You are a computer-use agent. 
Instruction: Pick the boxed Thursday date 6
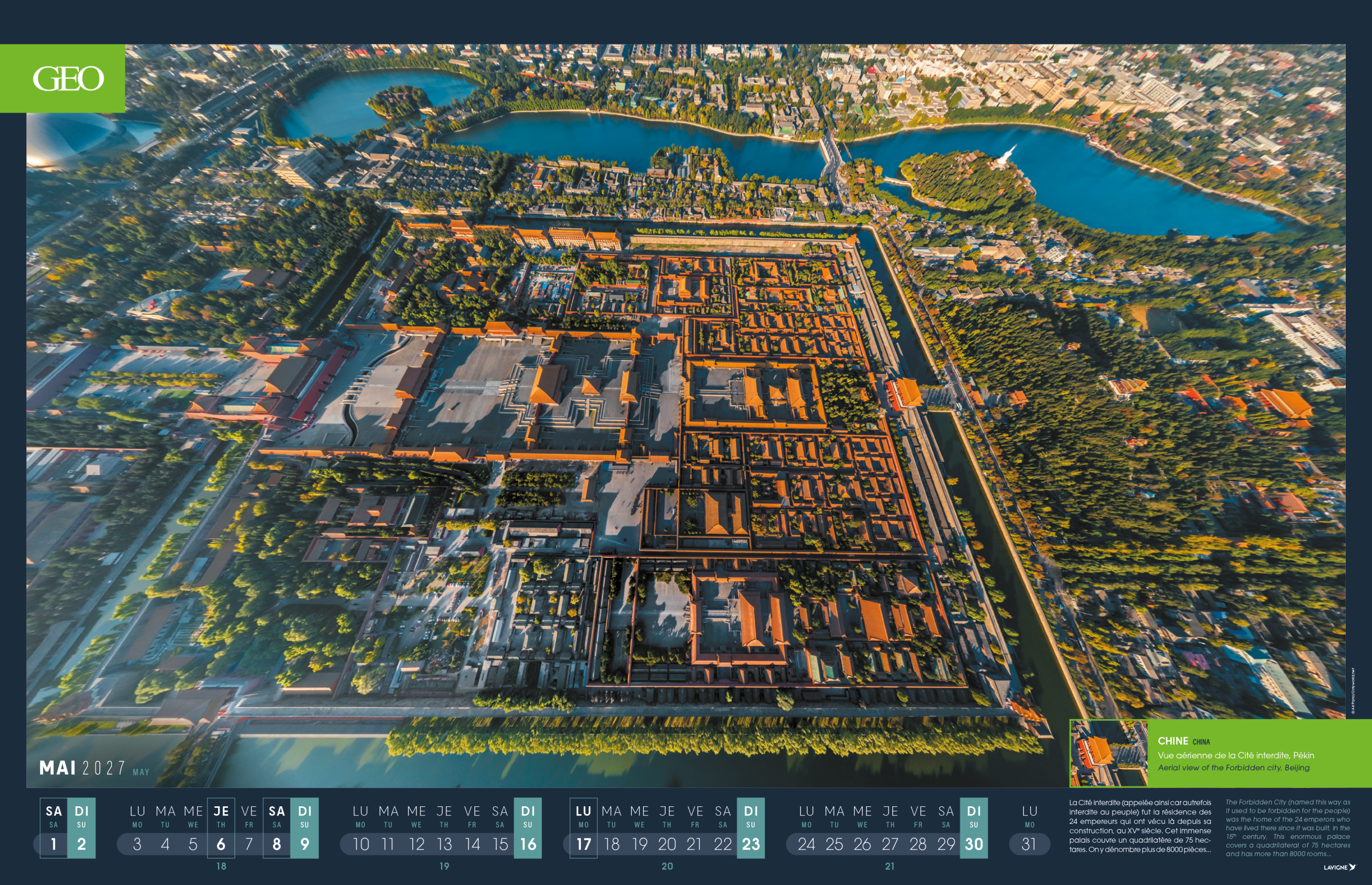click(x=221, y=844)
